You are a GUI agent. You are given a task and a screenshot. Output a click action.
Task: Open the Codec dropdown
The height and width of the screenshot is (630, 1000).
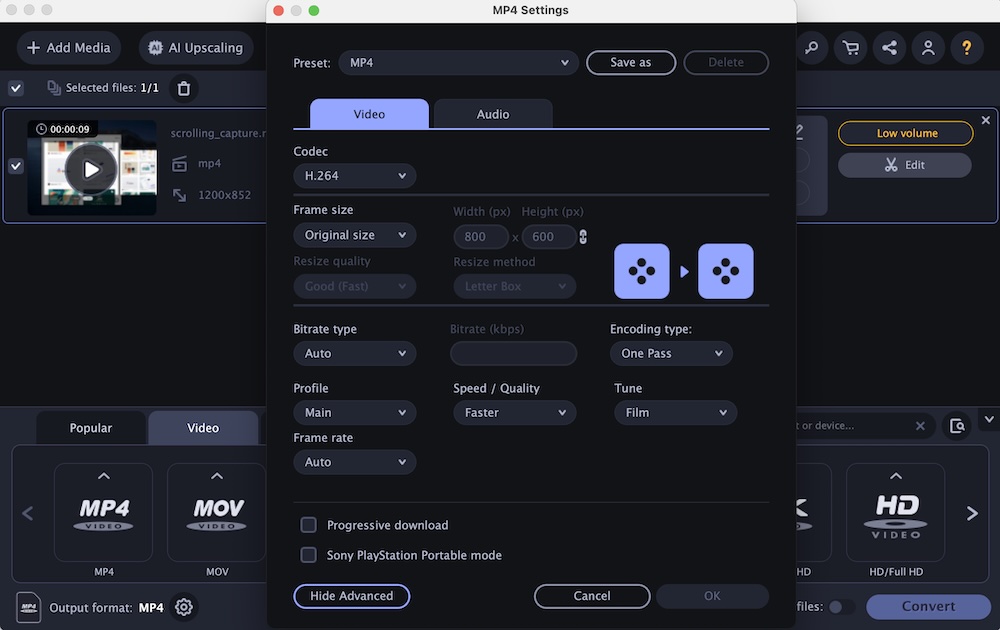point(354,175)
